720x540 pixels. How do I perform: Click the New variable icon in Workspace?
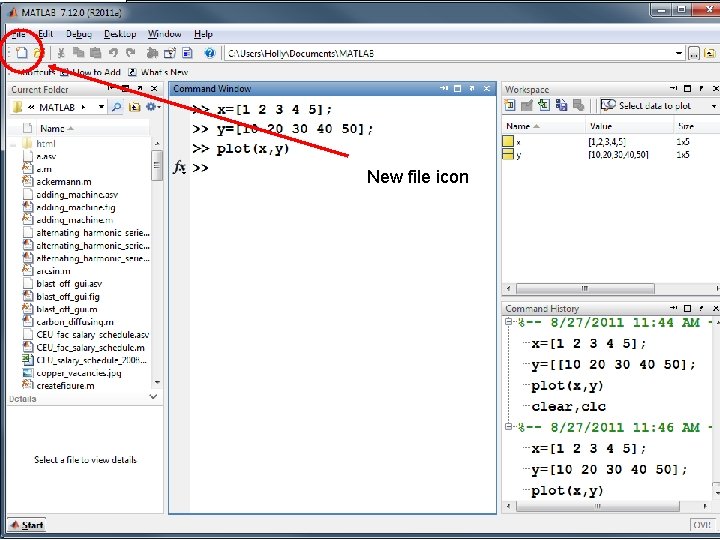pos(509,106)
